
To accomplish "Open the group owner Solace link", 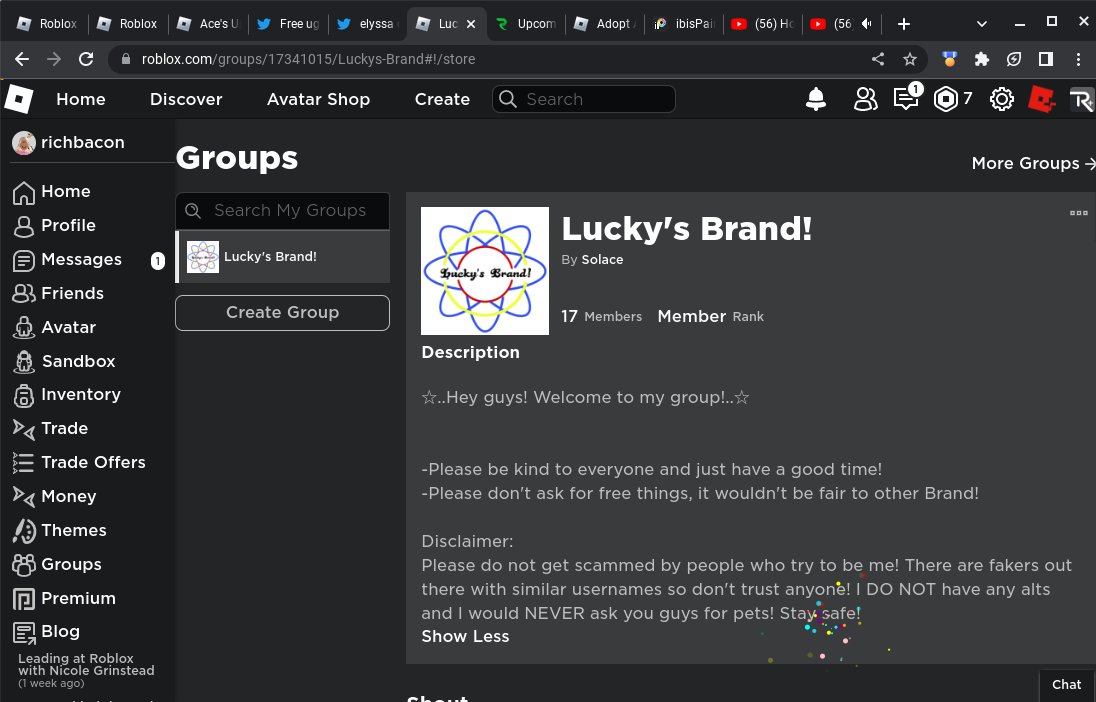I will (x=602, y=259).
